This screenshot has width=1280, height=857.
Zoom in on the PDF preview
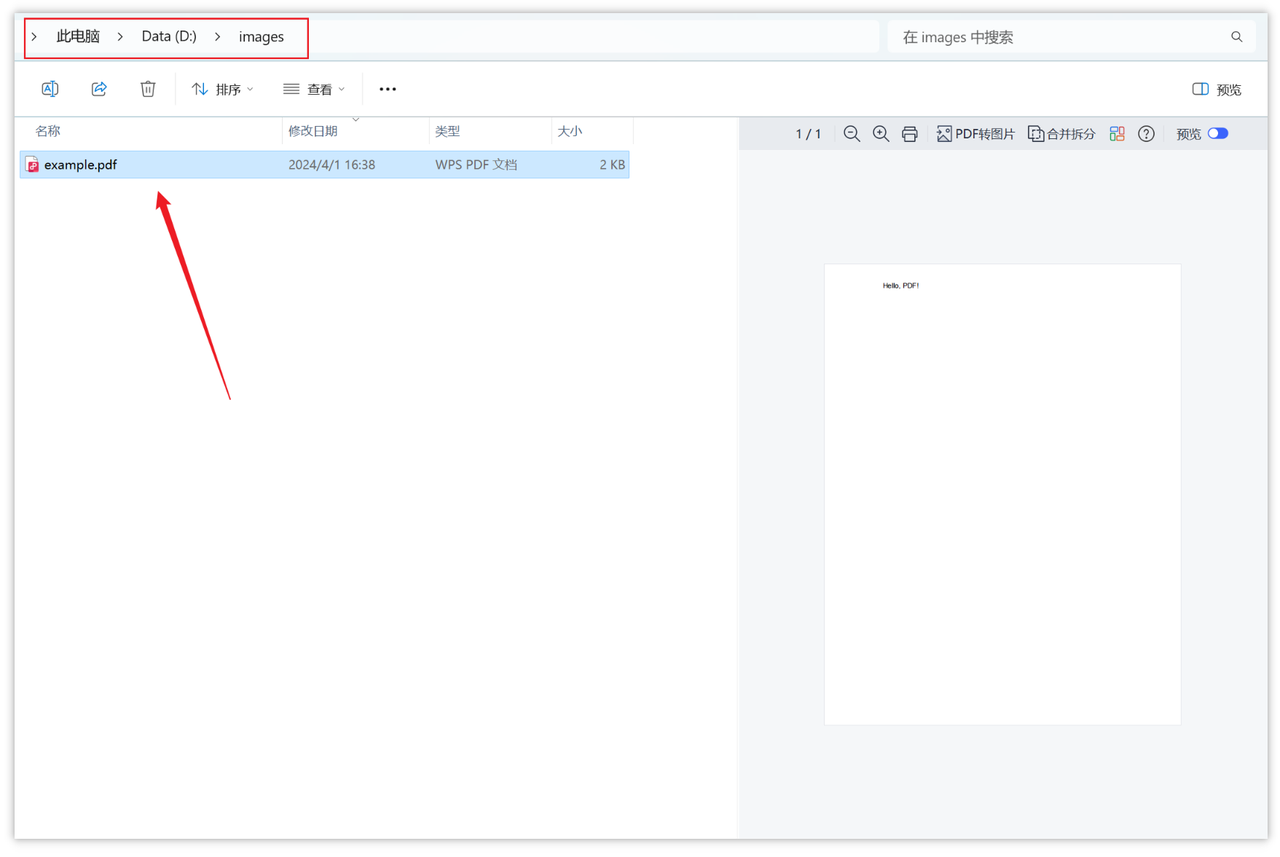click(x=881, y=134)
